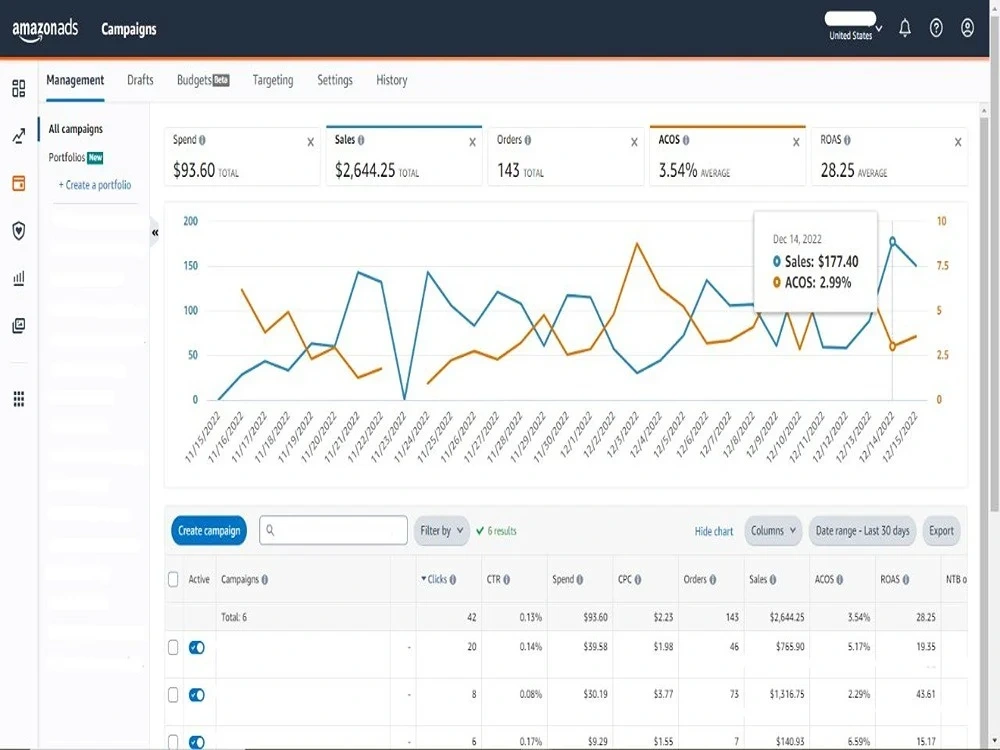The height and width of the screenshot is (750, 1000).
Task: Open the Date range - Last 30 days selector
Action: (x=862, y=531)
